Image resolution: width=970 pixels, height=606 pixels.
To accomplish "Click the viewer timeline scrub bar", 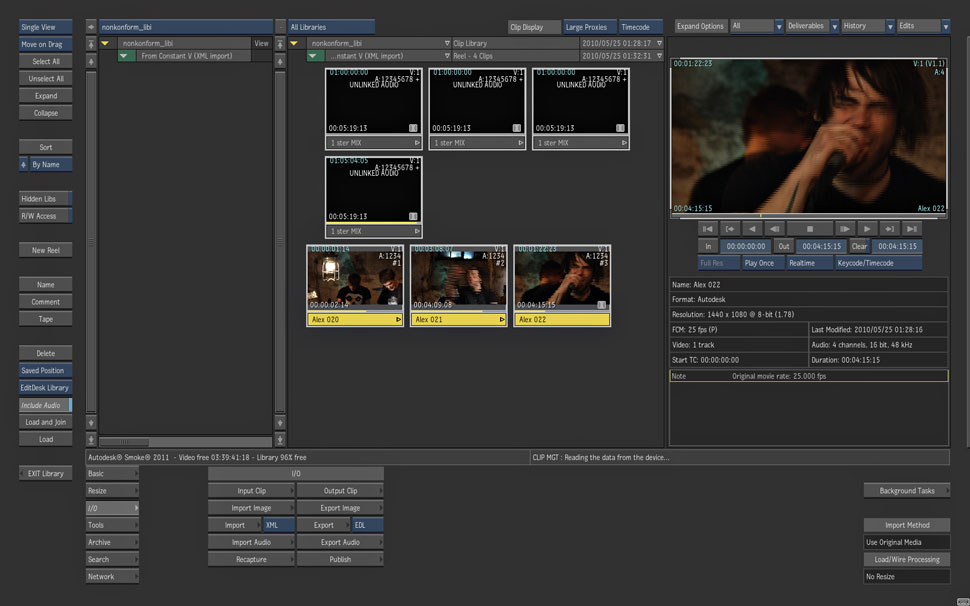I will point(808,215).
